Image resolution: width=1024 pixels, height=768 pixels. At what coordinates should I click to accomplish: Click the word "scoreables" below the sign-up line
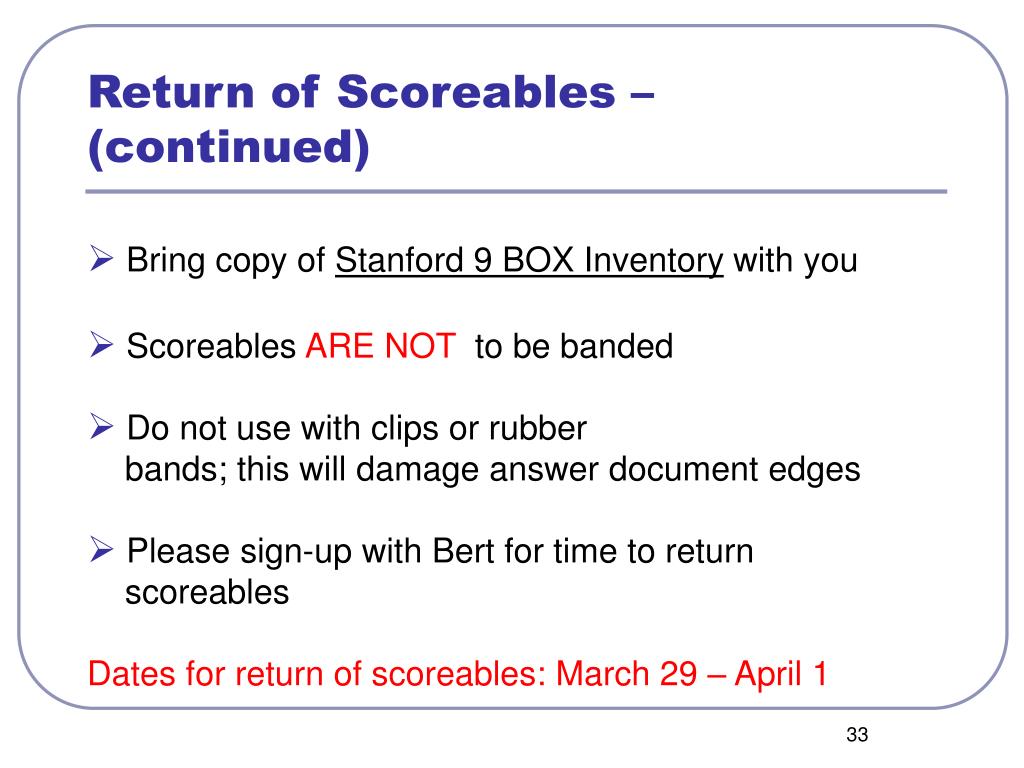point(207,593)
